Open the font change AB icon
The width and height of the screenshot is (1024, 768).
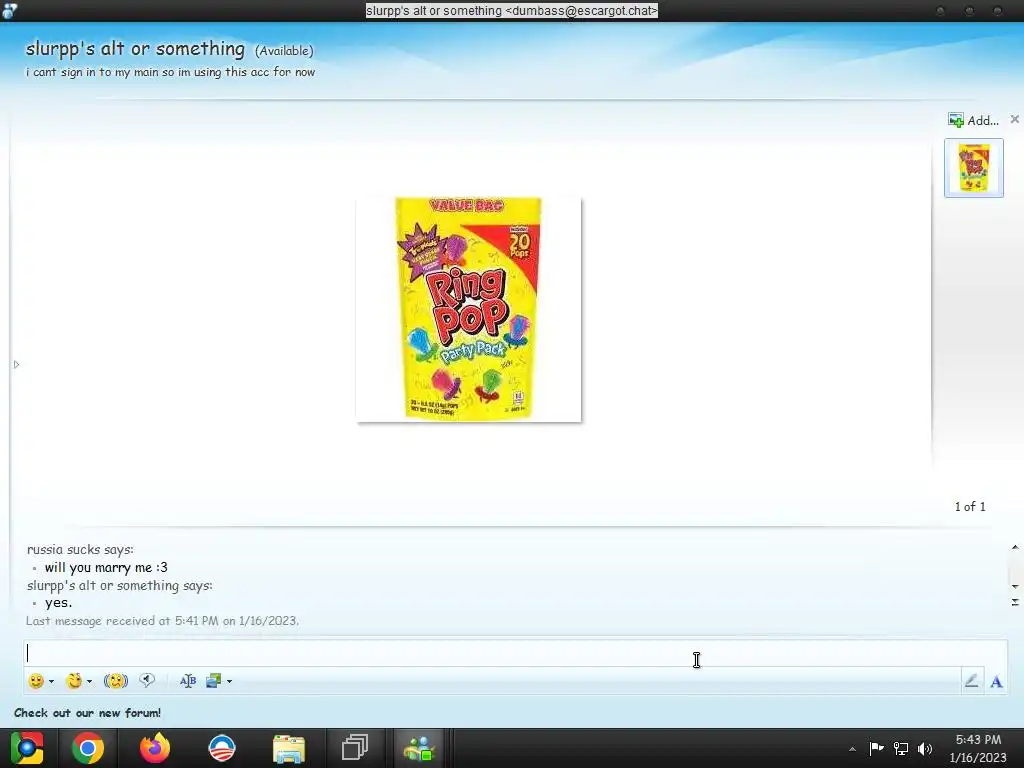tap(188, 681)
